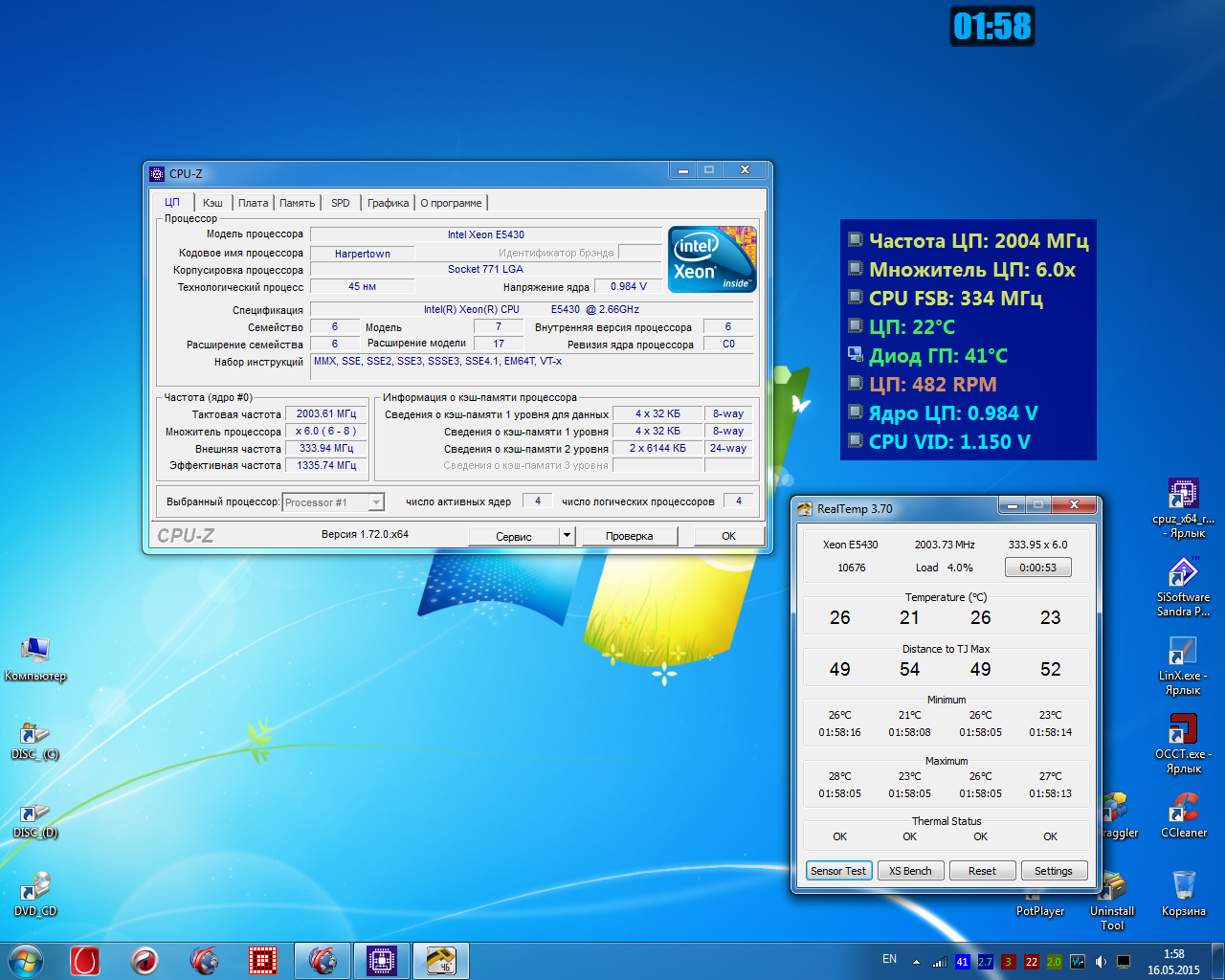Open Uninstall Tool desktop shortcut
Screen dimensions: 1225x980
tap(1112, 901)
